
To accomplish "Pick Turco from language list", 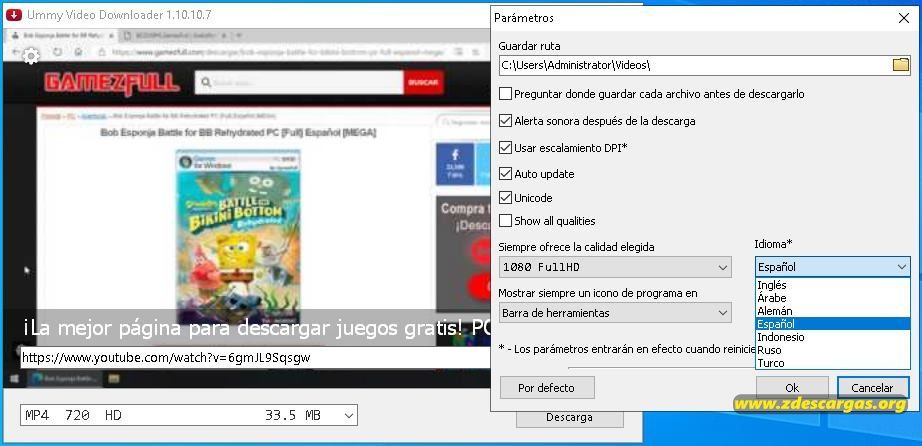I will (x=833, y=363).
